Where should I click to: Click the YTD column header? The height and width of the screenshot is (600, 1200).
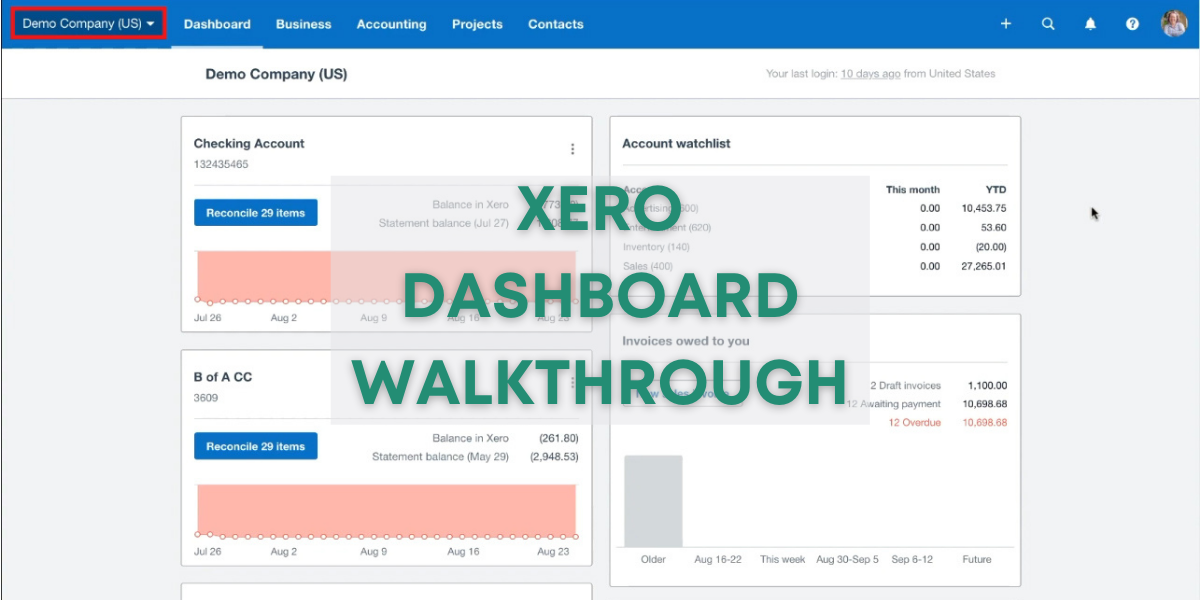995,189
